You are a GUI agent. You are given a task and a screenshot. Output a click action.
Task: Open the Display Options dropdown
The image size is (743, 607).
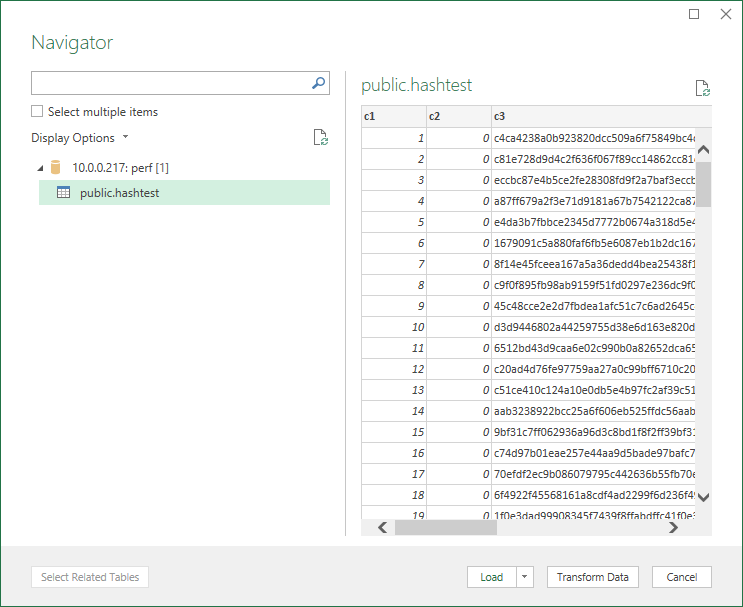tap(80, 138)
